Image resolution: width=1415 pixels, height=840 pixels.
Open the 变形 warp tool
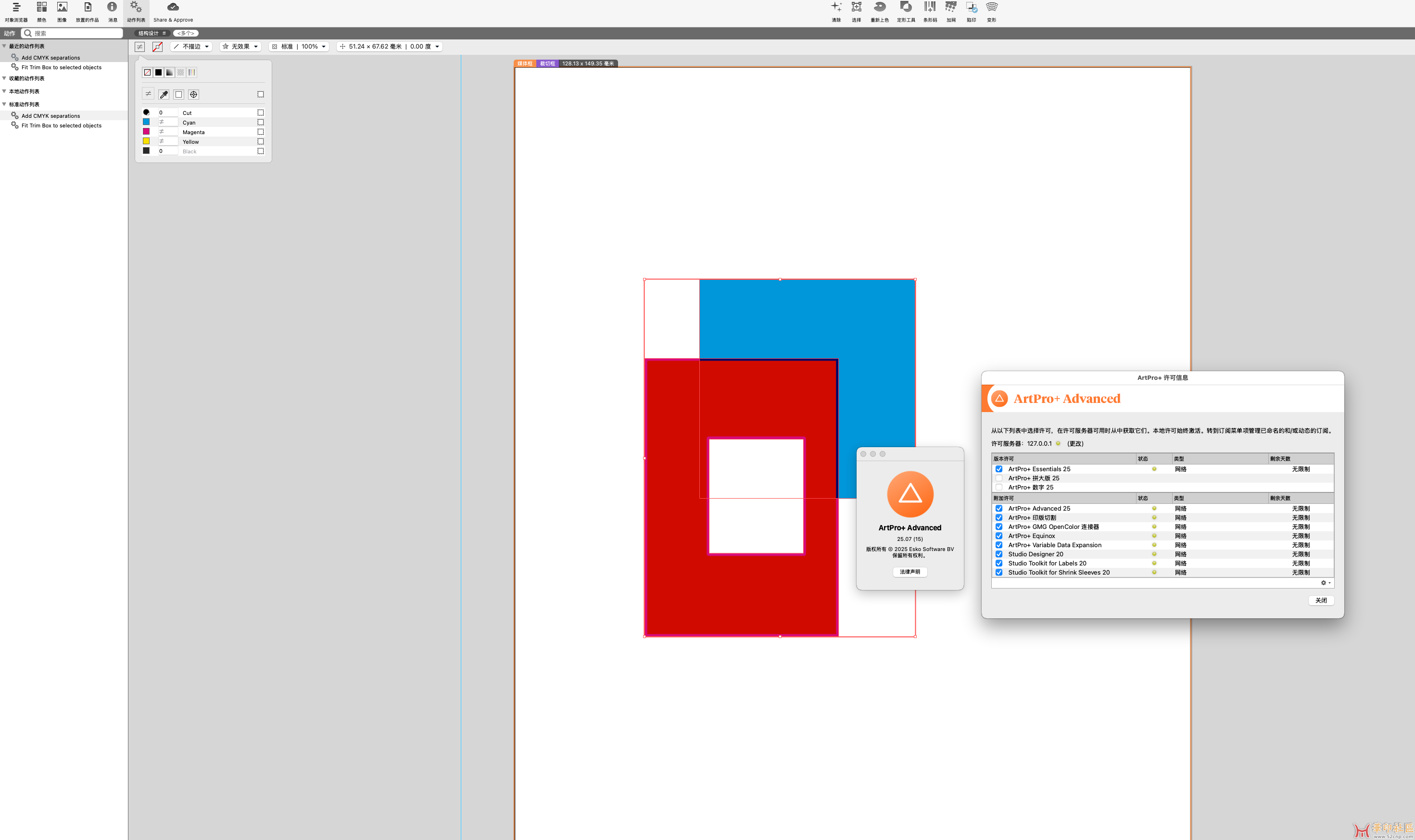coord(991,12)
